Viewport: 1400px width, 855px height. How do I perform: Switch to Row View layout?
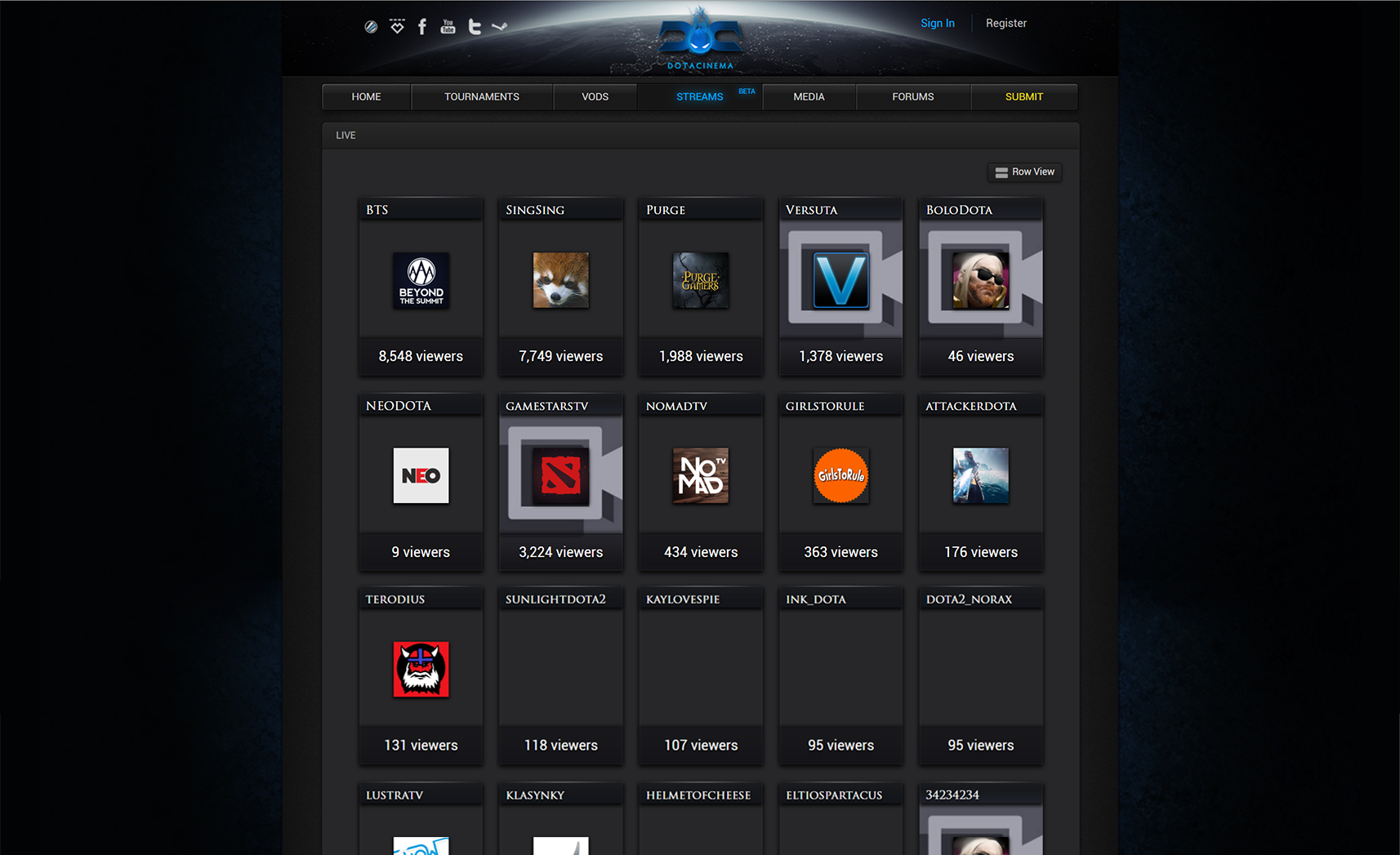pos(1024,172)
